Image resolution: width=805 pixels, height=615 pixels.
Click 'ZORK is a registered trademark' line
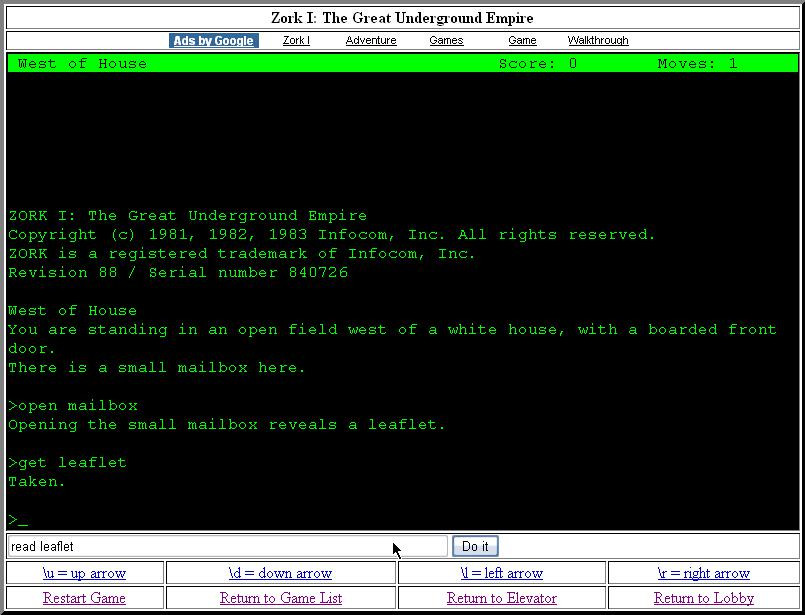coord(242,254)
